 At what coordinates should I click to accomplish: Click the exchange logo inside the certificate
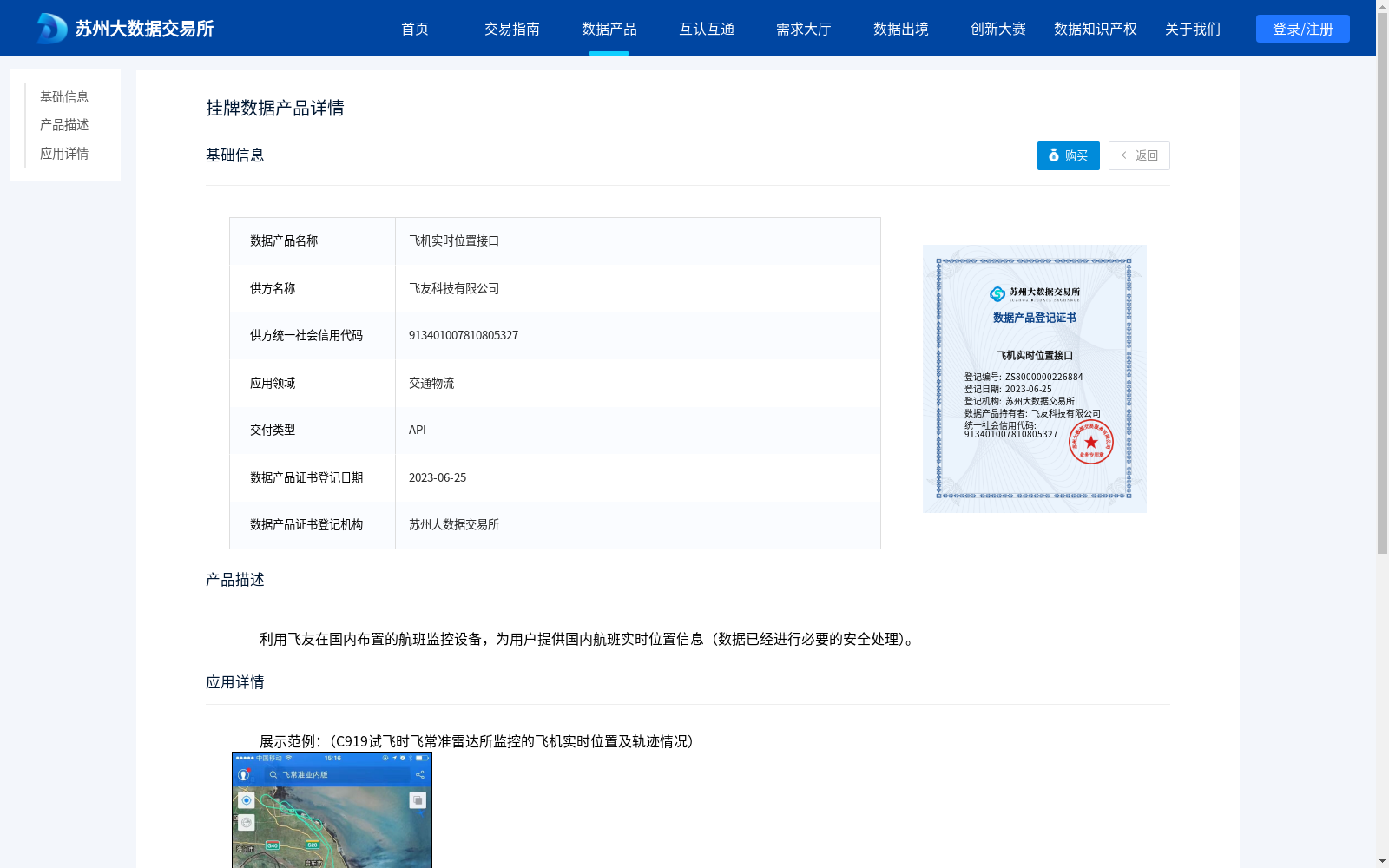click(x=1034, y=293)
